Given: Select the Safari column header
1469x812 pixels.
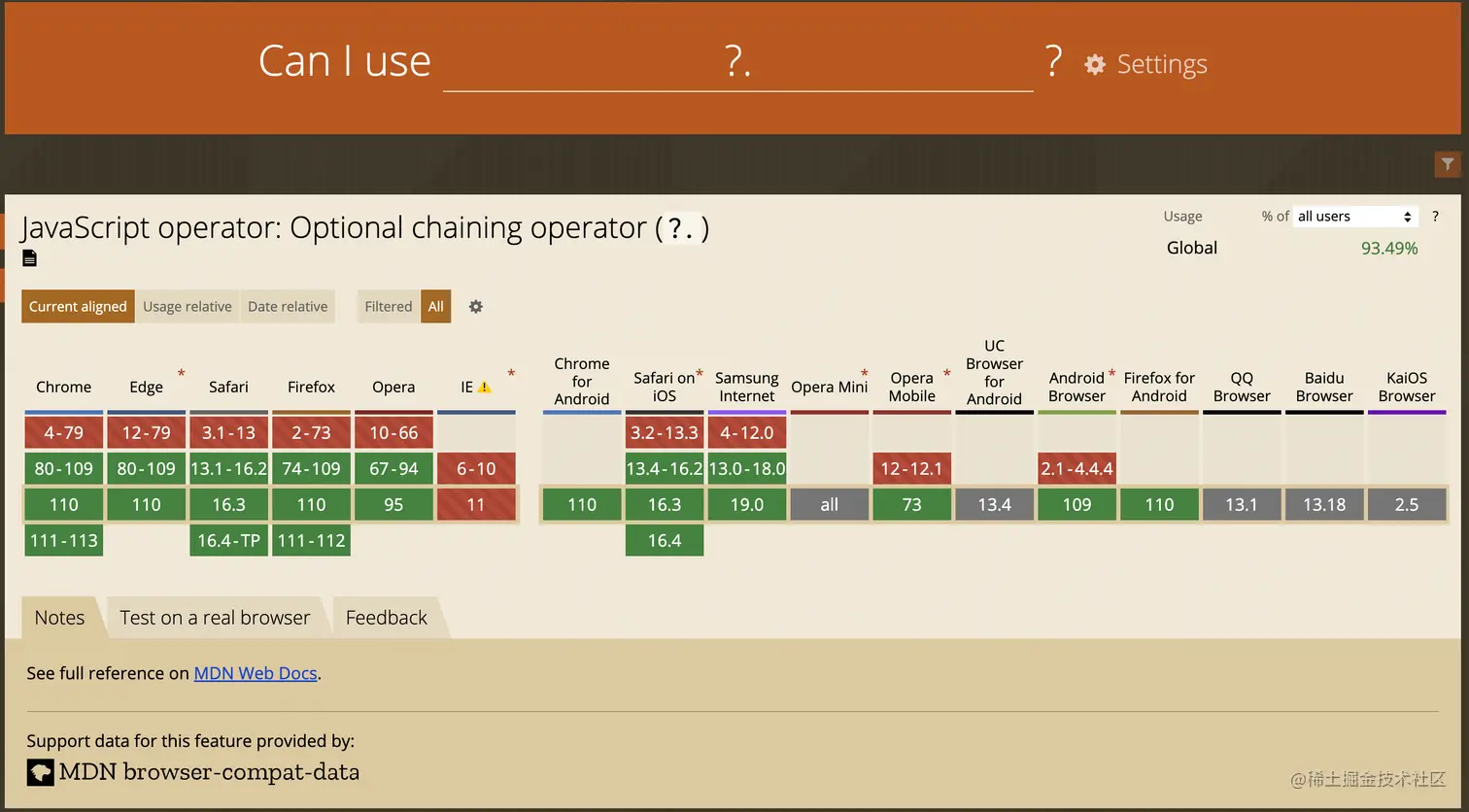Looking at the screenshot, I should pos(228,387).
